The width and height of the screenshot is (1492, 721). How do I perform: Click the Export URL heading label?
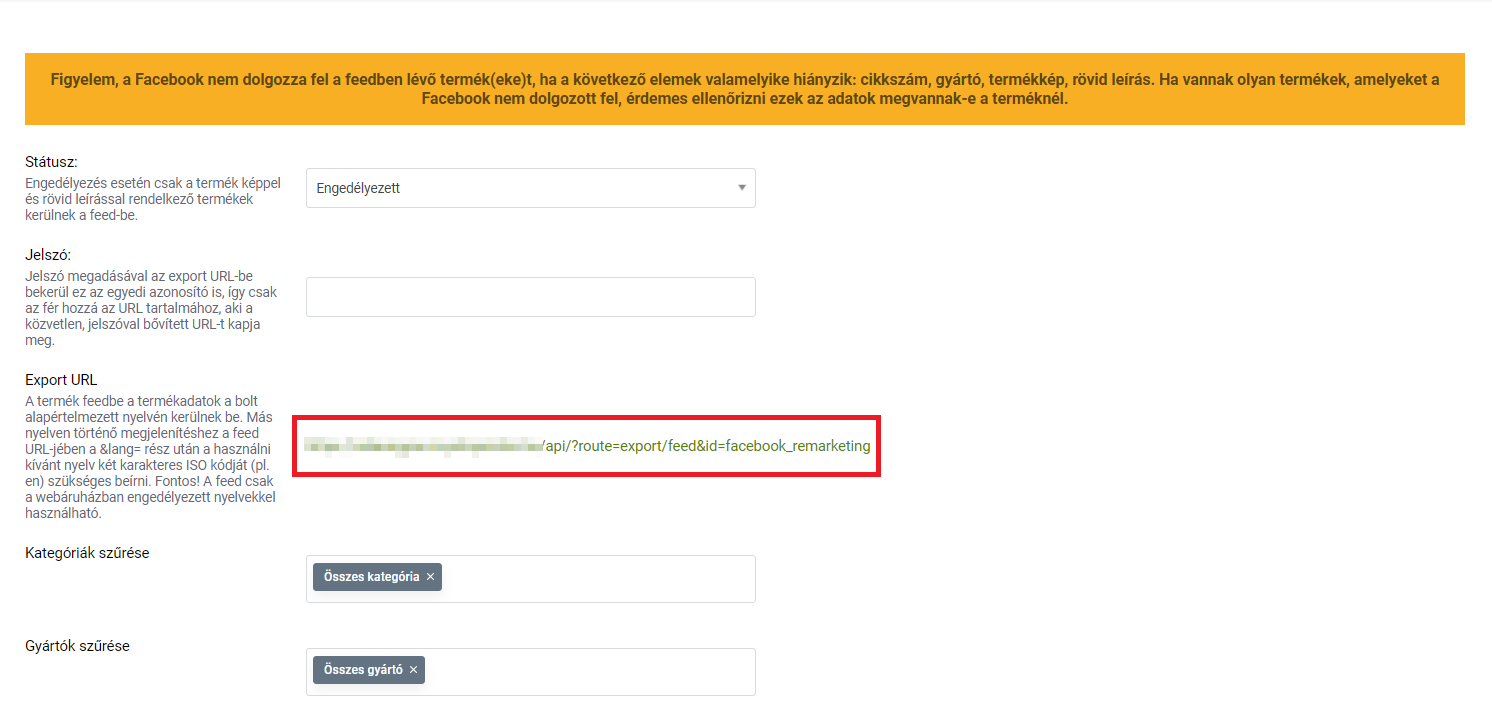click(61, 380)
